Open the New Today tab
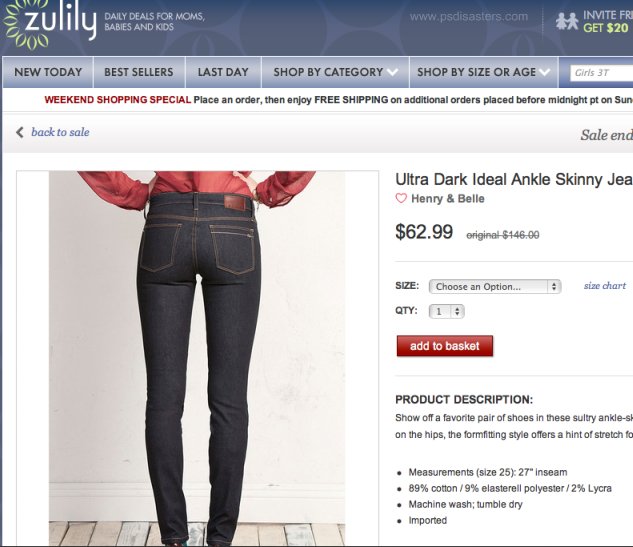 pyautogui.click(x=48, y=72)
